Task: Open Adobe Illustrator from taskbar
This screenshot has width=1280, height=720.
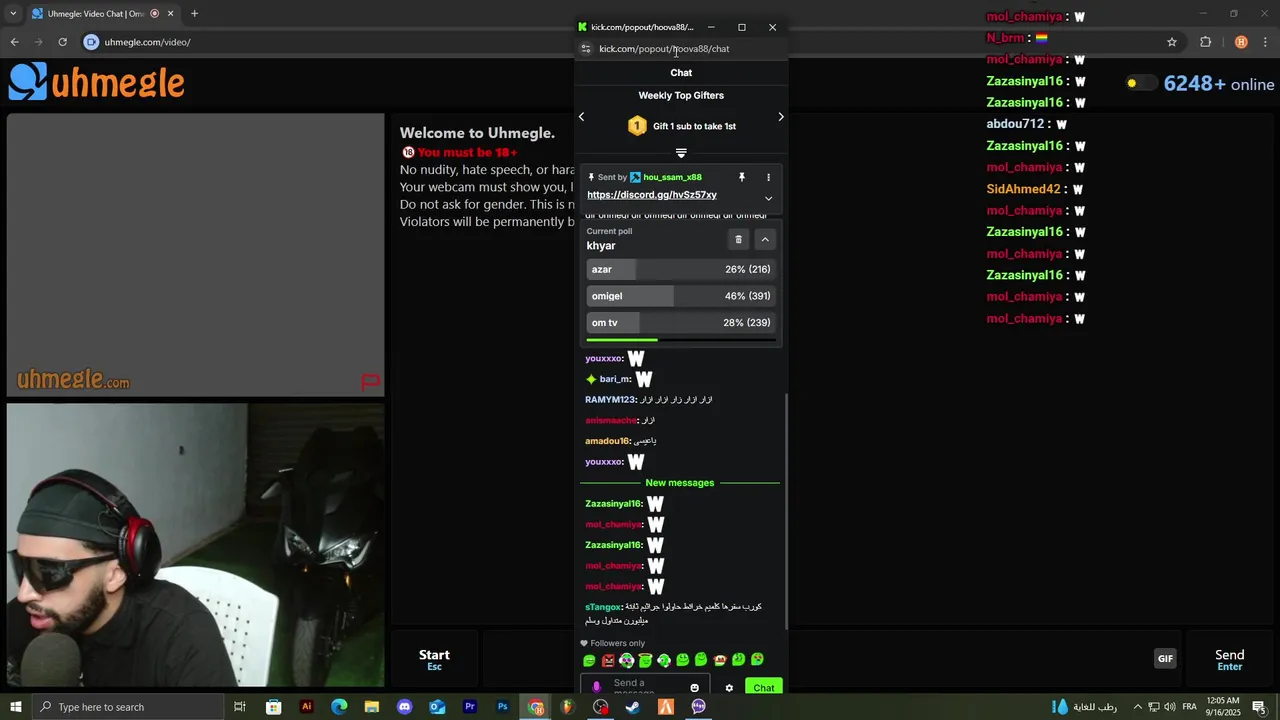Action: tap(307, 707)
